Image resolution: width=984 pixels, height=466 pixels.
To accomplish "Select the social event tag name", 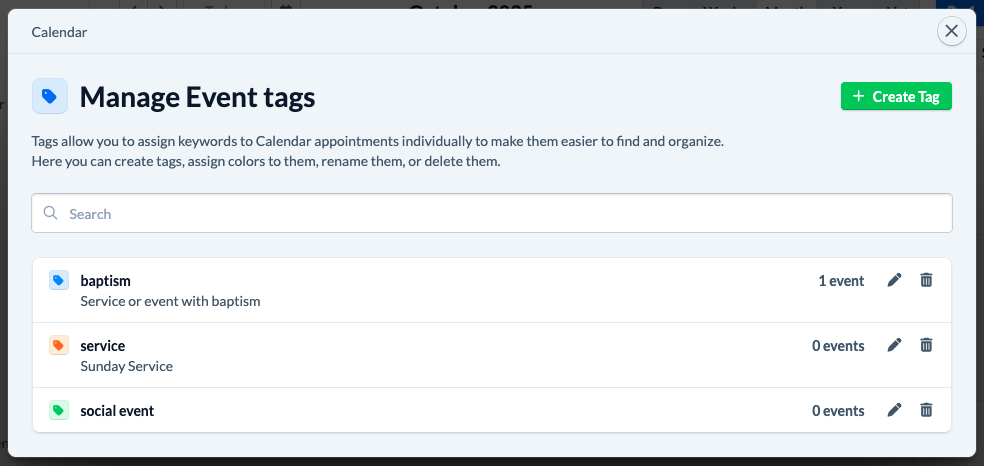I will coord(117,410).
